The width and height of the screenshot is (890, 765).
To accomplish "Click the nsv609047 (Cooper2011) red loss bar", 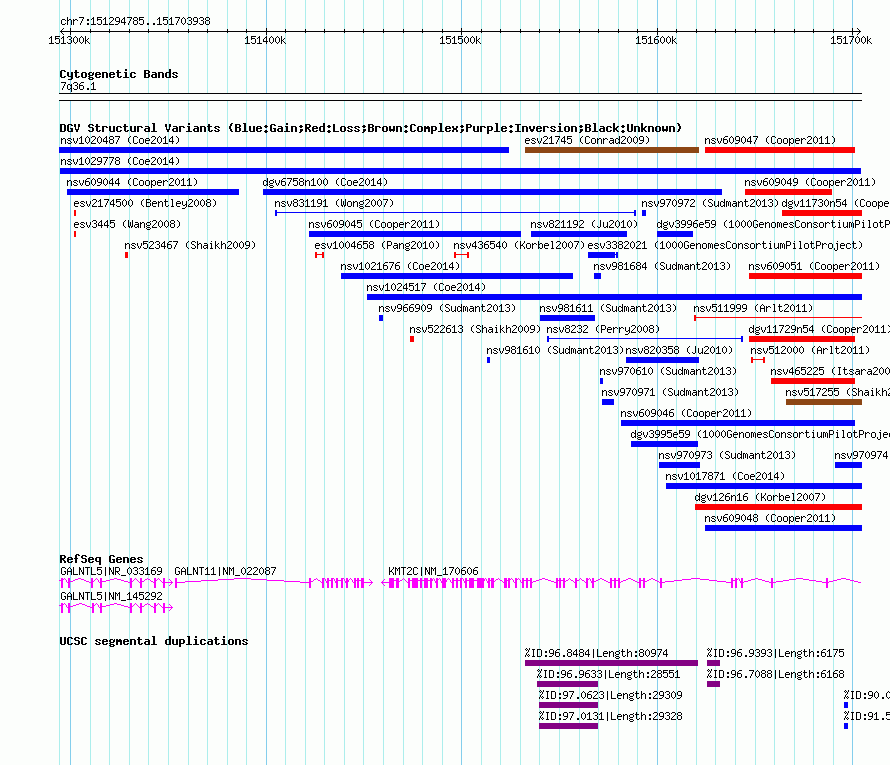I will [780, 150].
